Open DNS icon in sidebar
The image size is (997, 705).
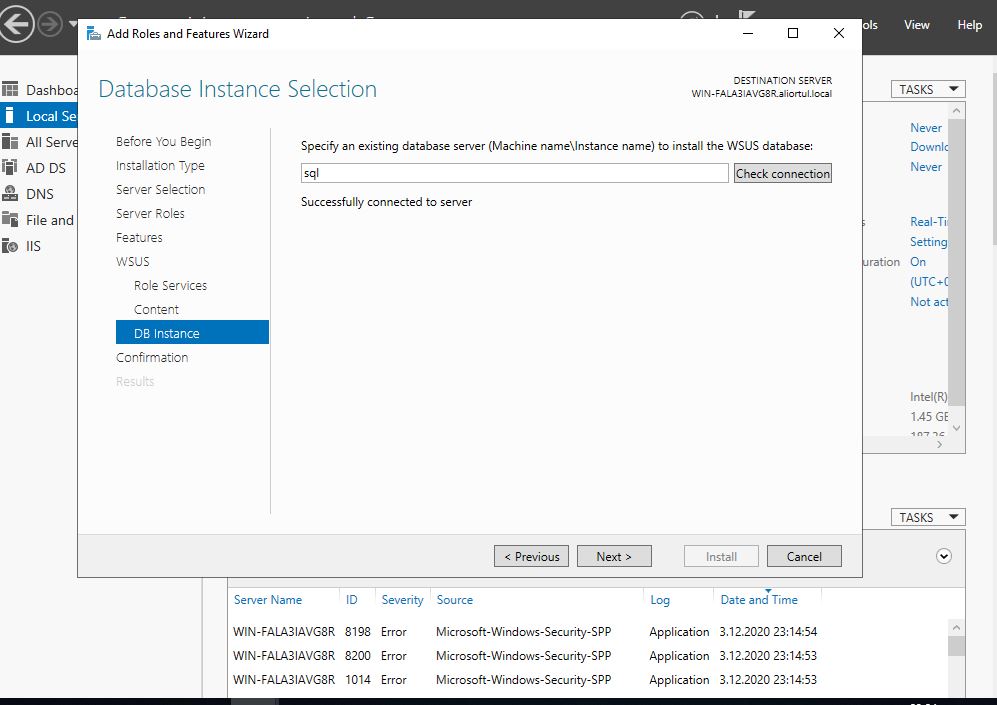coord(10,194)
